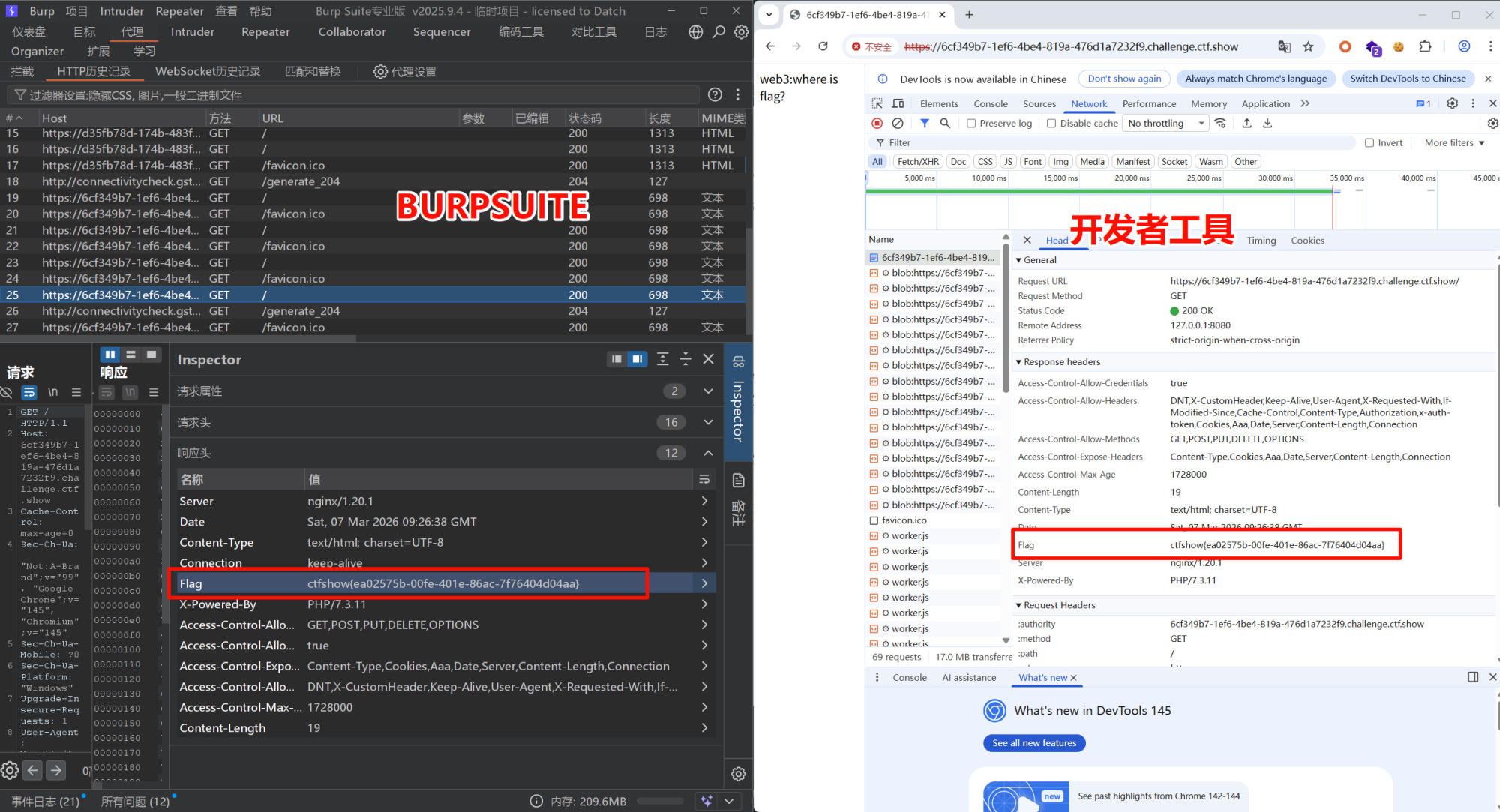Switch to the Console tab in DevTools
Image resolution: width=1500 pixels, height=812 pixels.
click(x=990, y=103)
